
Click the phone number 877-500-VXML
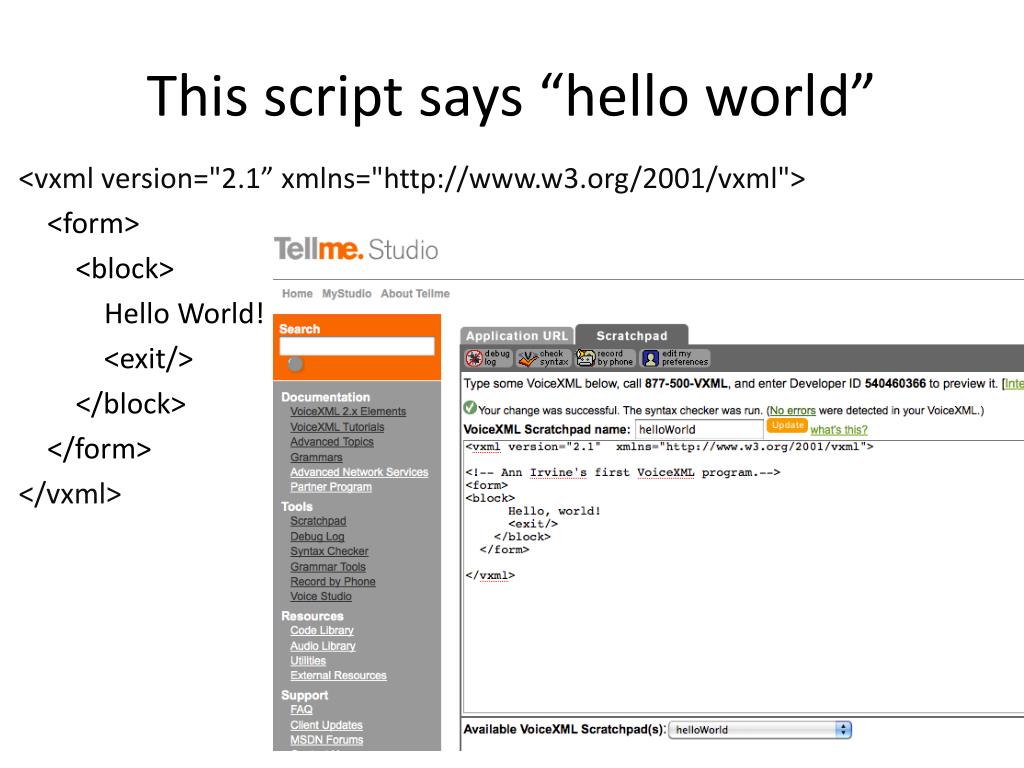686,384
